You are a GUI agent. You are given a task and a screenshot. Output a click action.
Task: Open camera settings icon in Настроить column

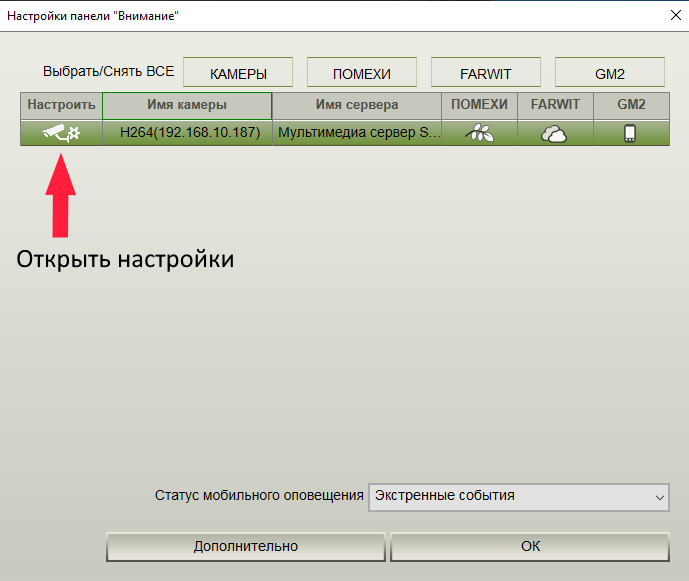coord(61,133)
